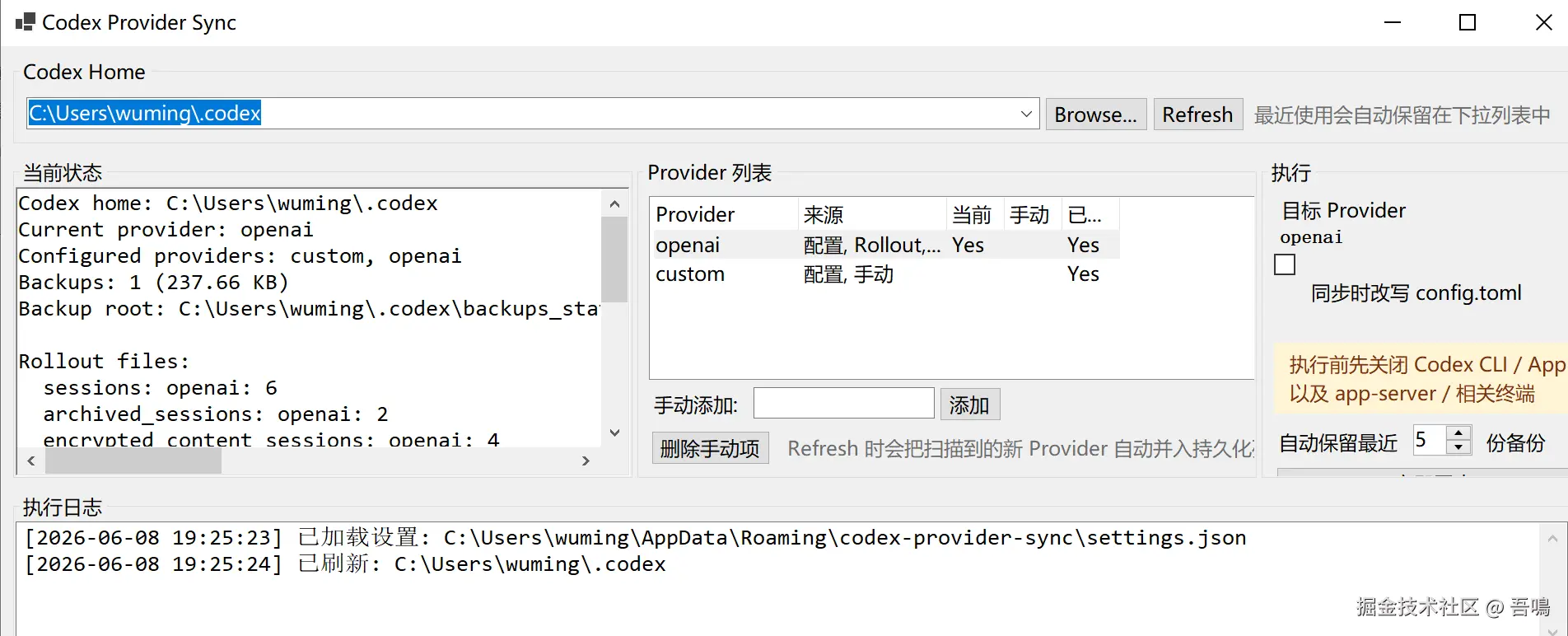Viewport: 1568px width, 636px height.
Task: Click the 'Configured providers: custom, openai' line
Action: pos(240,255)
